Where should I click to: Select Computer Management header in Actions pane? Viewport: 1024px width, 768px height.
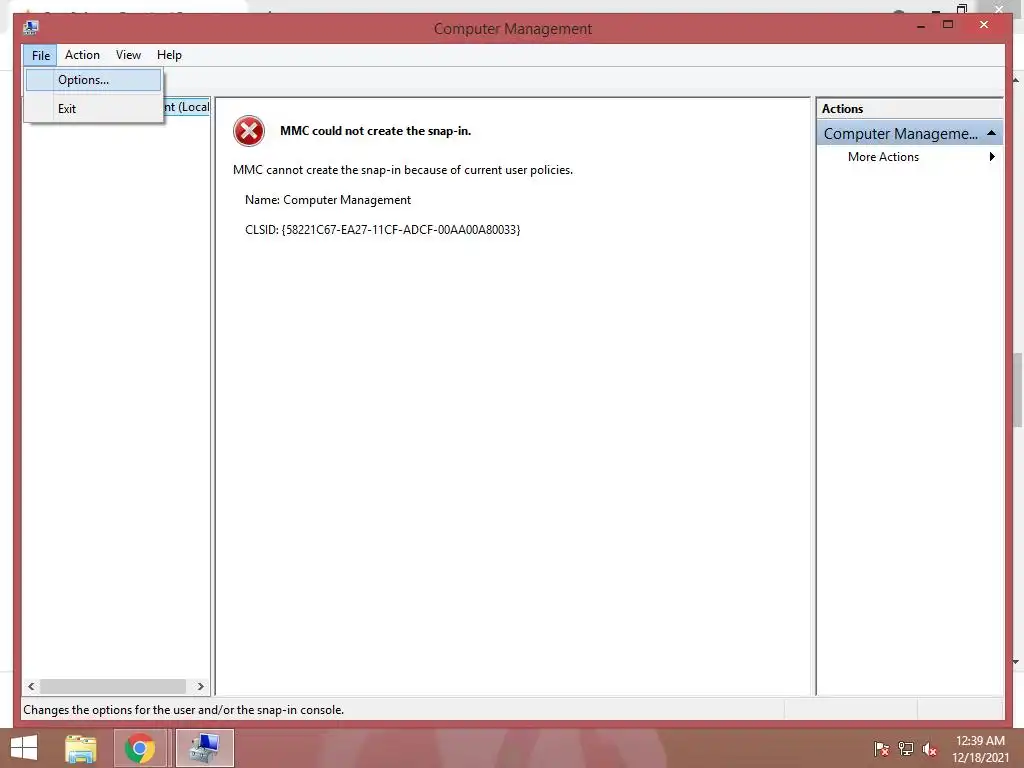coord(909,133)
